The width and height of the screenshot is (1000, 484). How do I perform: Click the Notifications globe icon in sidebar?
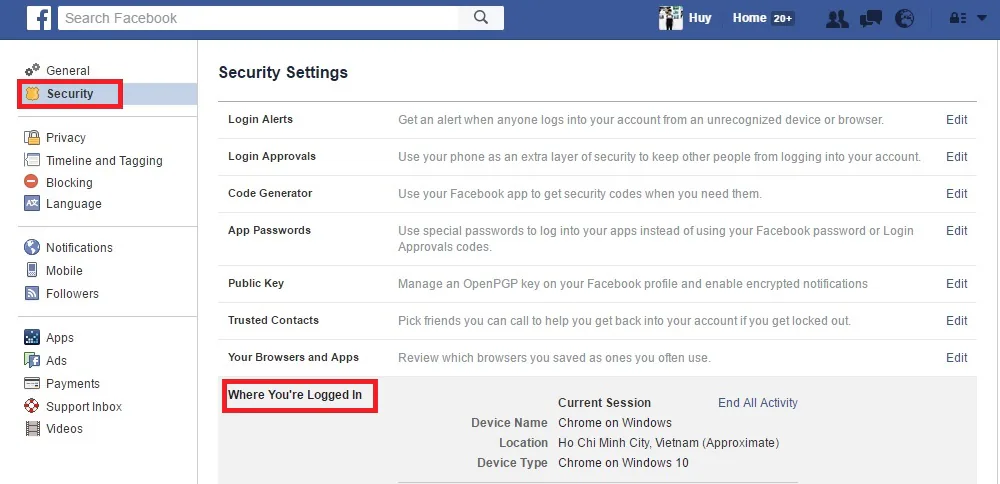(x=32, y=247)
